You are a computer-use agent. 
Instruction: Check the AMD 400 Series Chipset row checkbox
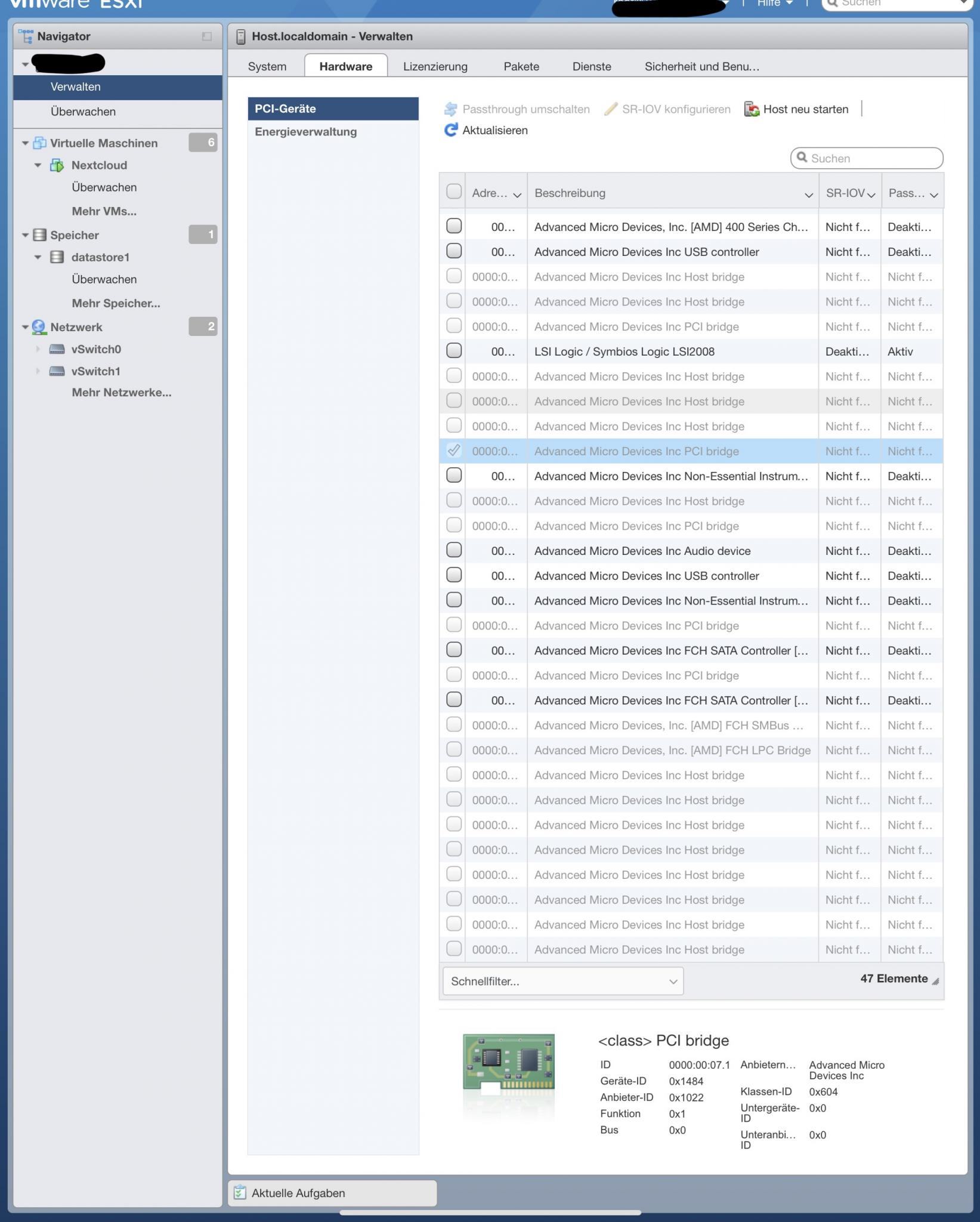[x=454, y=226]
